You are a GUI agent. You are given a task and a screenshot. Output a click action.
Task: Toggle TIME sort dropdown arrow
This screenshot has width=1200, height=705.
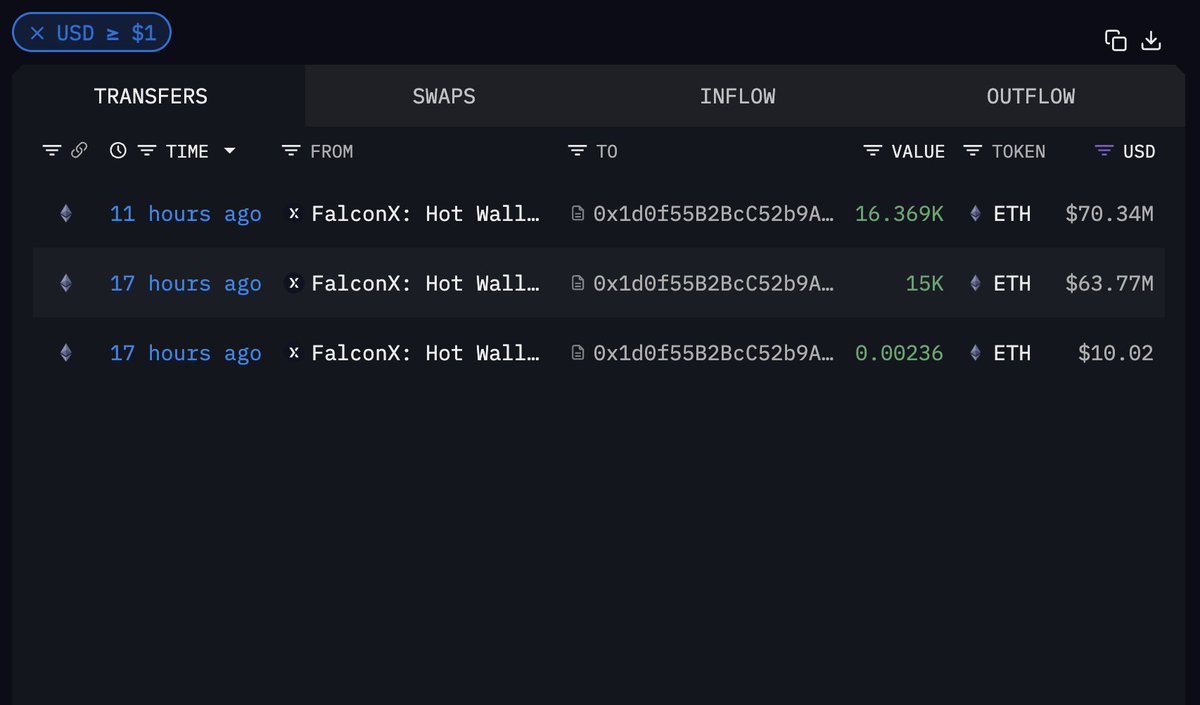pyautogui.click(x=230, y=151)
